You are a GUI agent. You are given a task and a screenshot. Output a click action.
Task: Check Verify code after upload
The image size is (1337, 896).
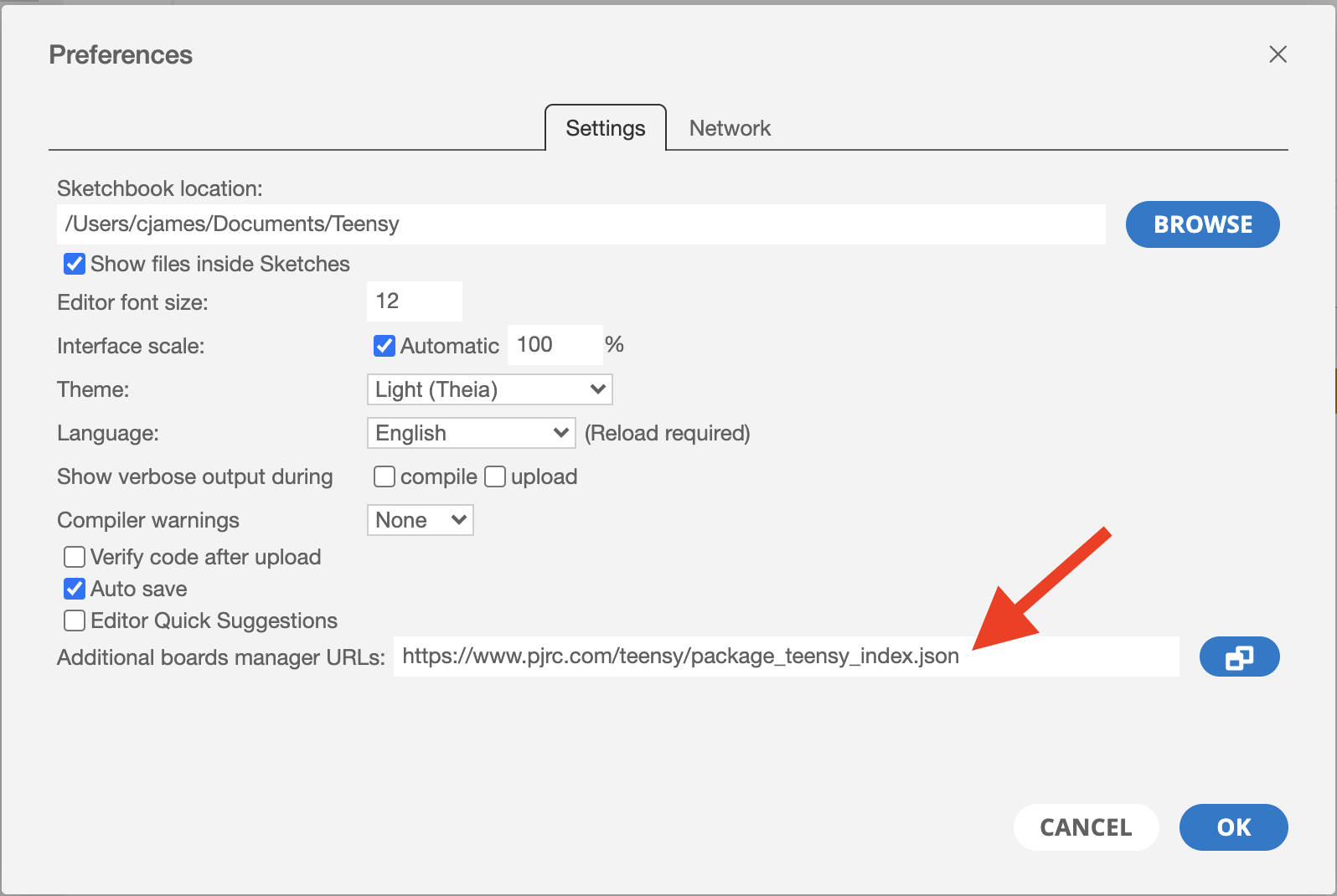[75, 557]
